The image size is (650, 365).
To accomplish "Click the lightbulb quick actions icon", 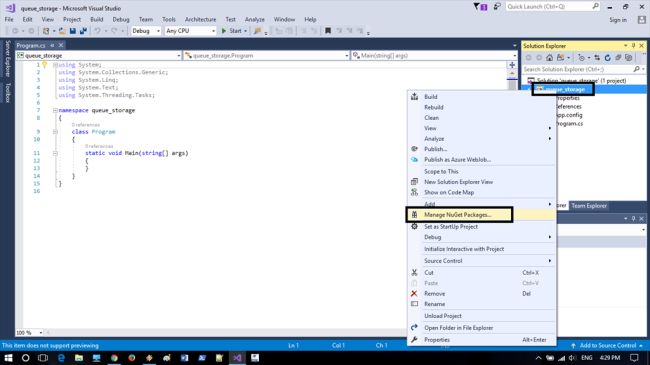I will coord(45,65).
